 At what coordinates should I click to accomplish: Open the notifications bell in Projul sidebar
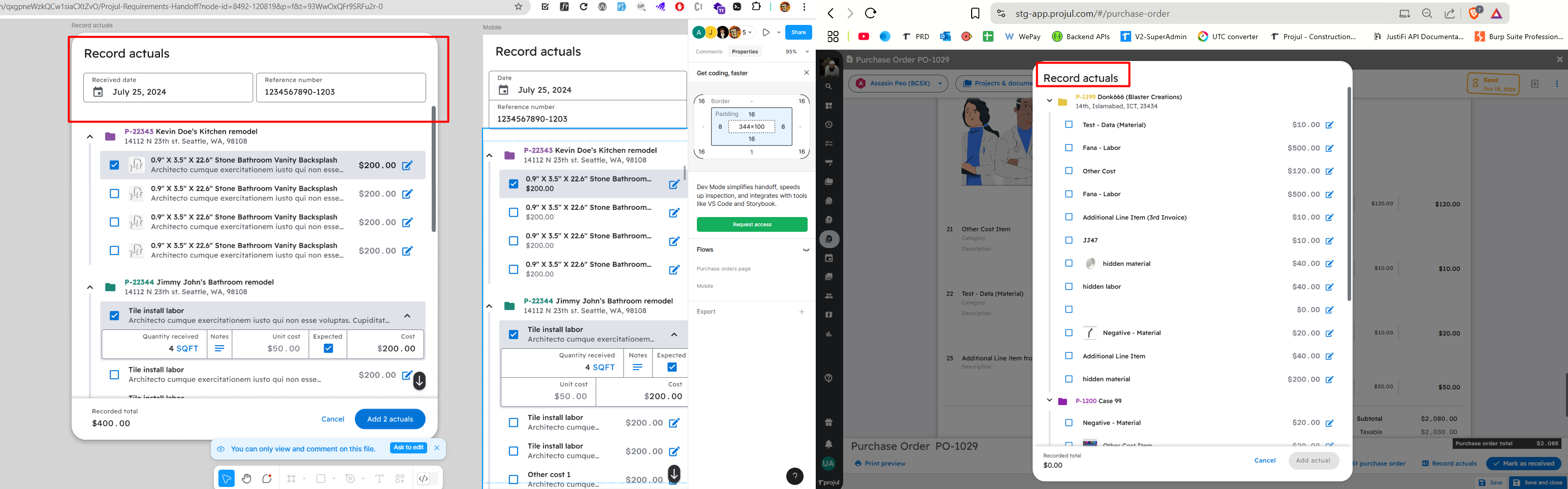tap(828, 444)
